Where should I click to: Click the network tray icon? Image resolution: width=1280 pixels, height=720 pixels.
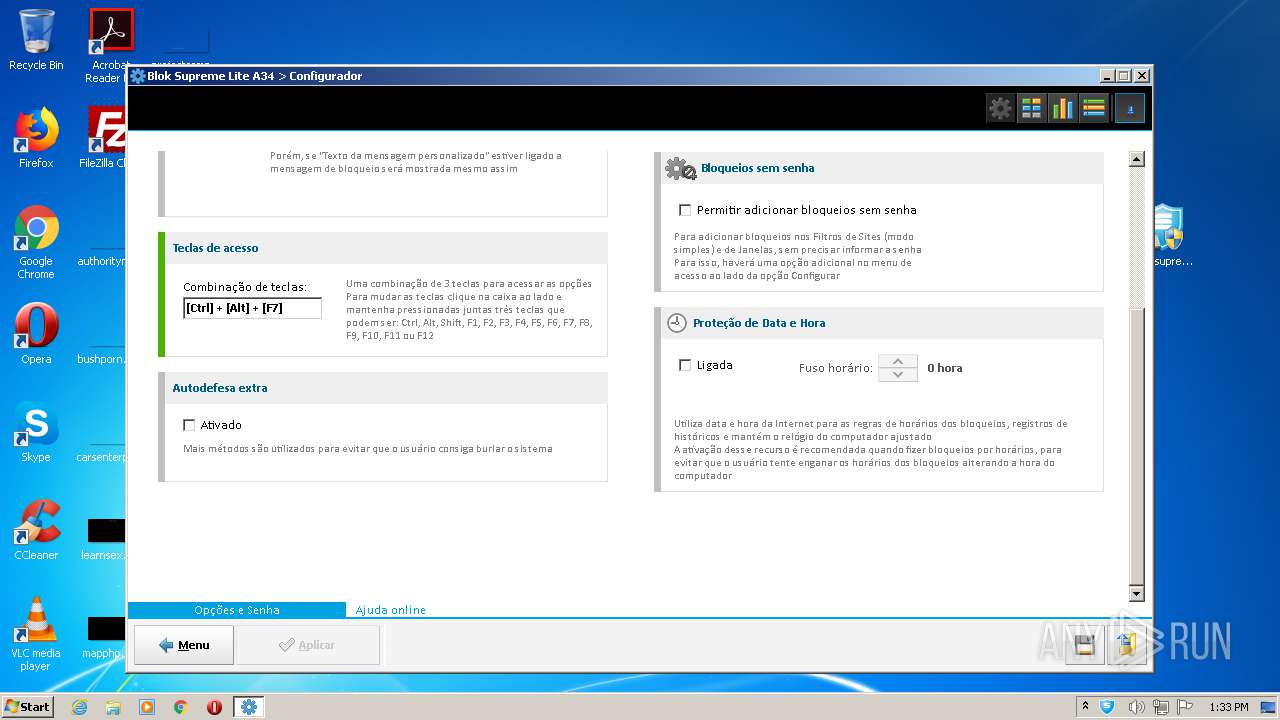pyautogui.click(x=1162, y=707)
